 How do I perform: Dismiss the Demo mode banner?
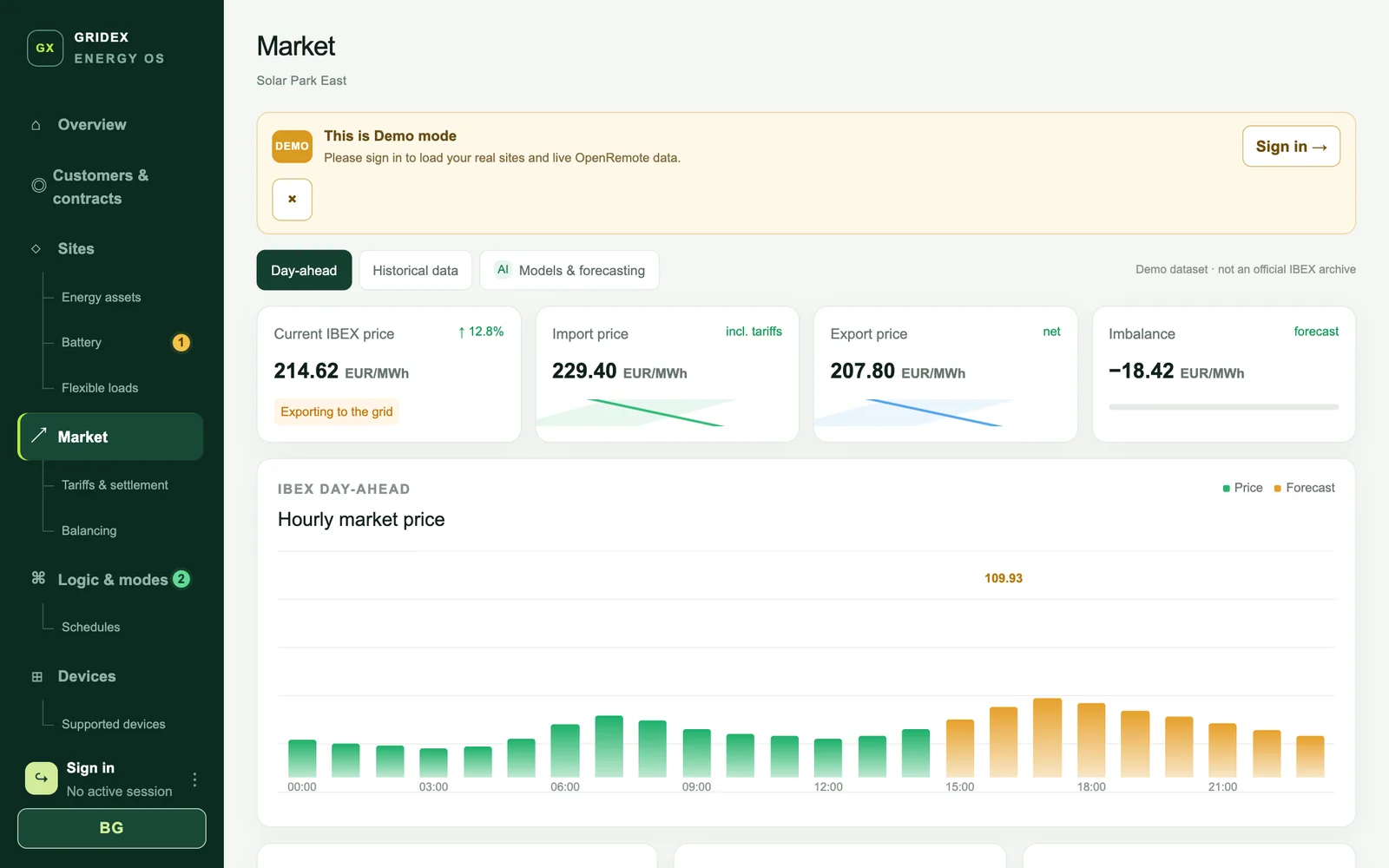coord(292,200)
